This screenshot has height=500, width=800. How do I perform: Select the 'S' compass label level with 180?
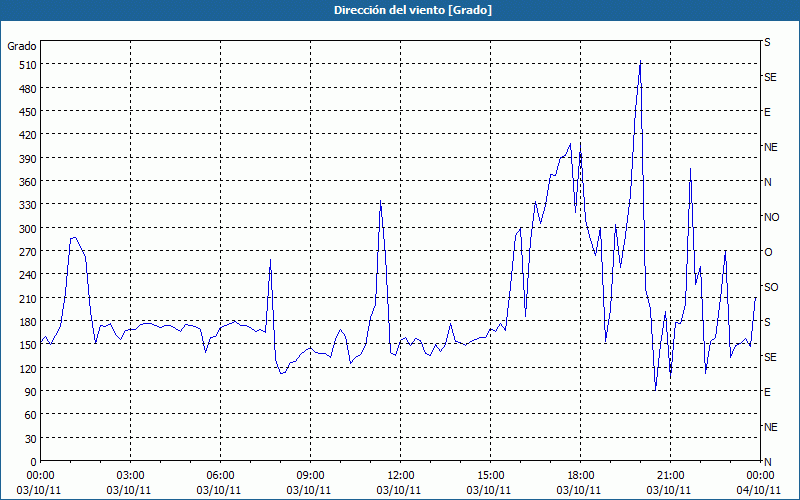767,322
